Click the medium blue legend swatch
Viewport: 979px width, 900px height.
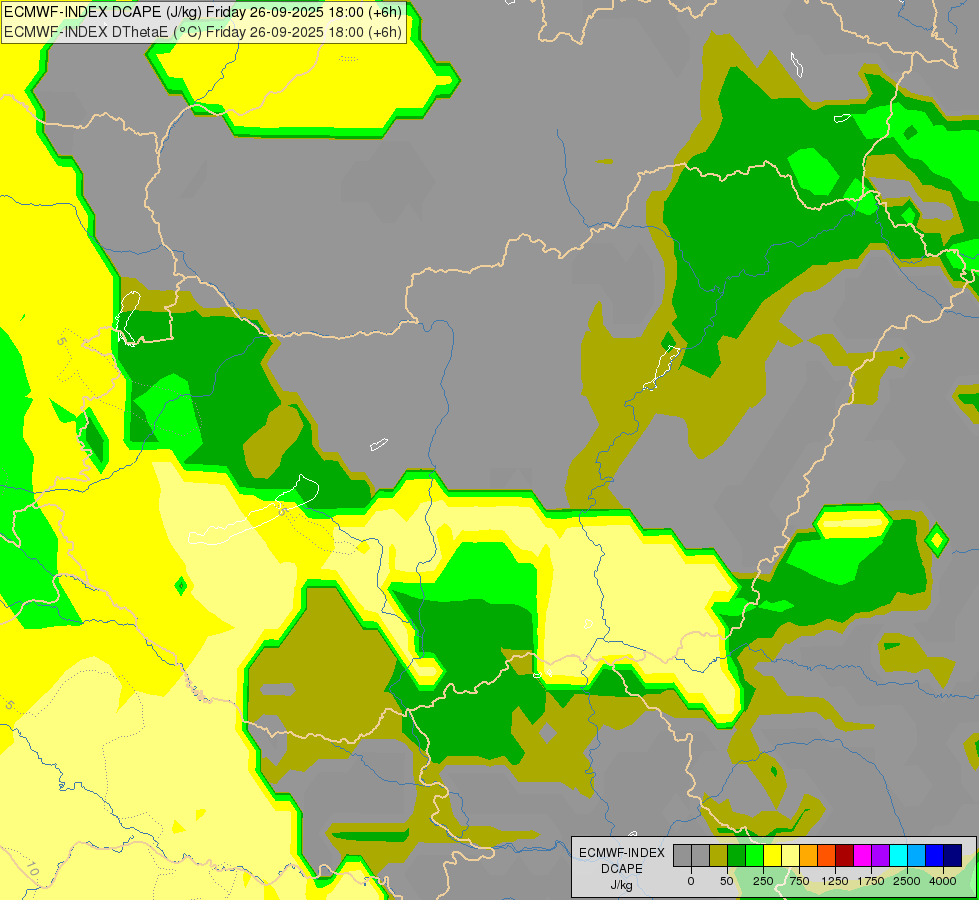(x=934, y=855)
